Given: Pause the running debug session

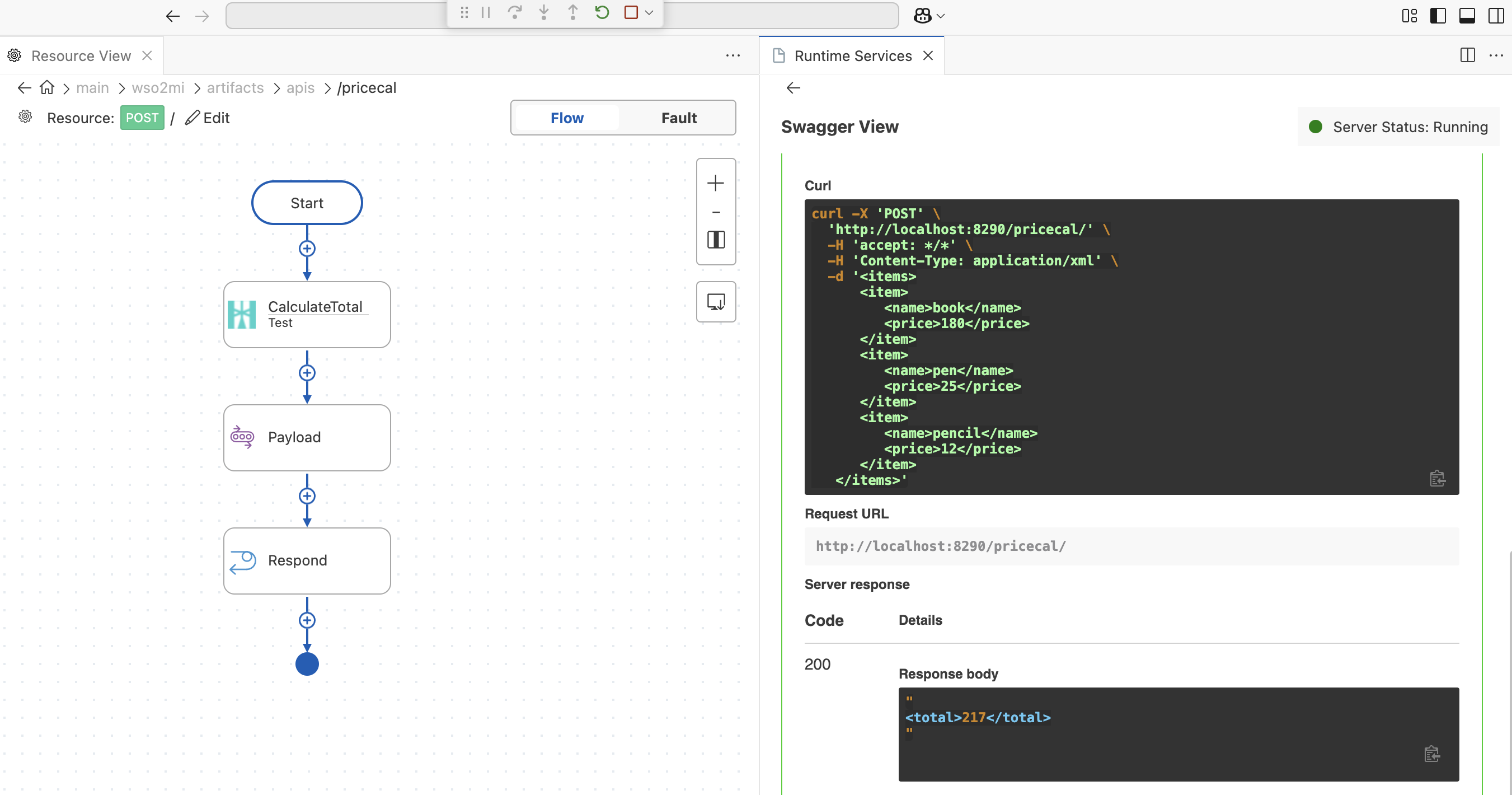Looking at the screenshot, I should pos(485,12).
